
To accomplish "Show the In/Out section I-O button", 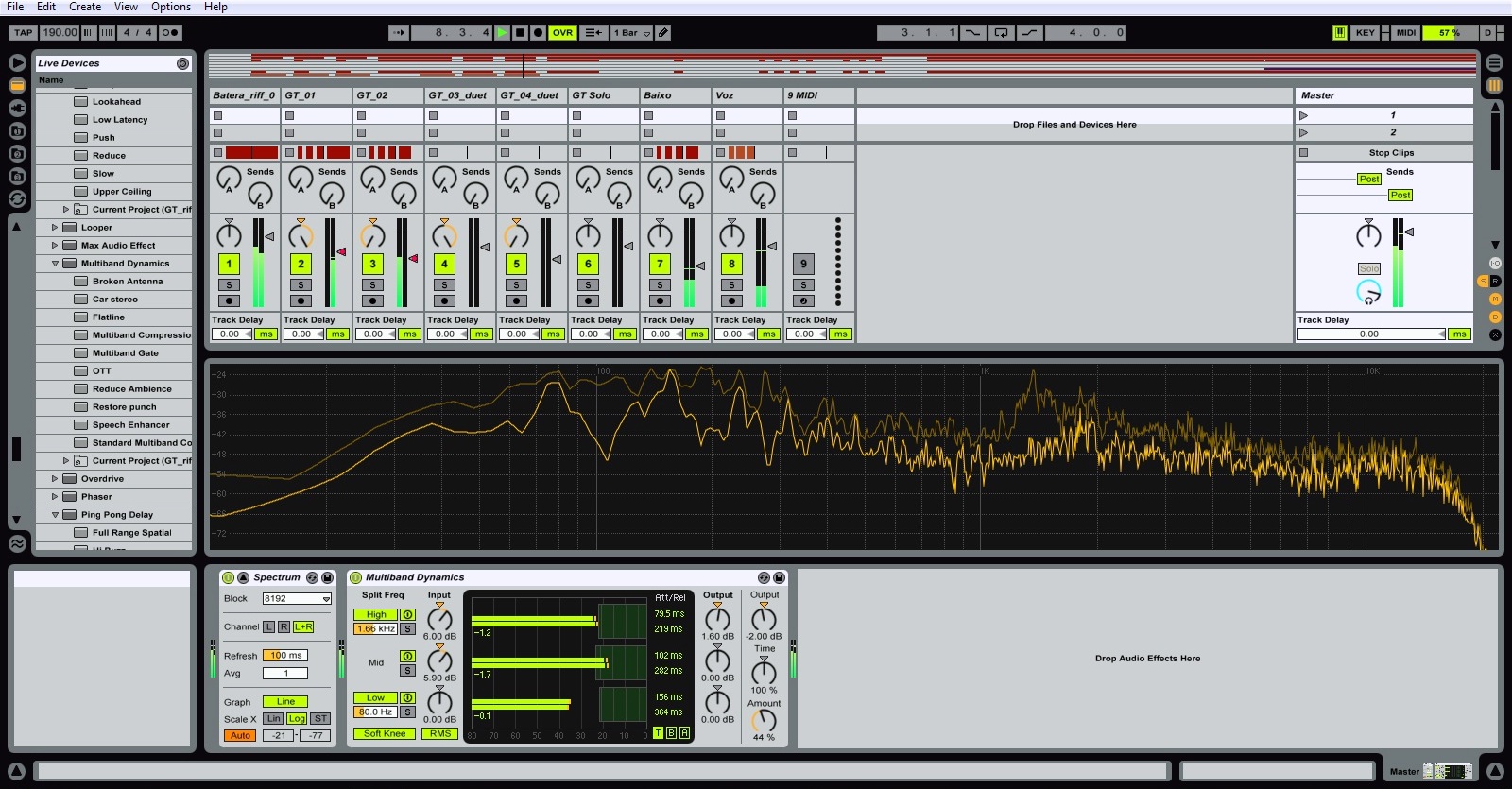I will [x=1495, y=264].
